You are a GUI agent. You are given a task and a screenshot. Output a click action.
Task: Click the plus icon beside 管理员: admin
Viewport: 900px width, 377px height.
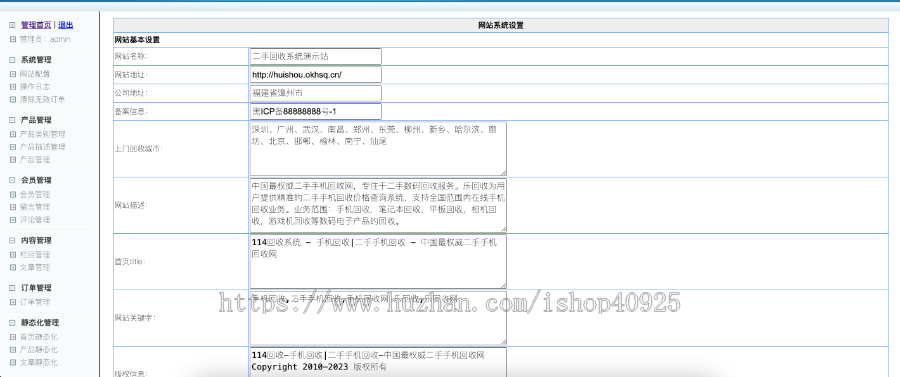tap(13, 39)
